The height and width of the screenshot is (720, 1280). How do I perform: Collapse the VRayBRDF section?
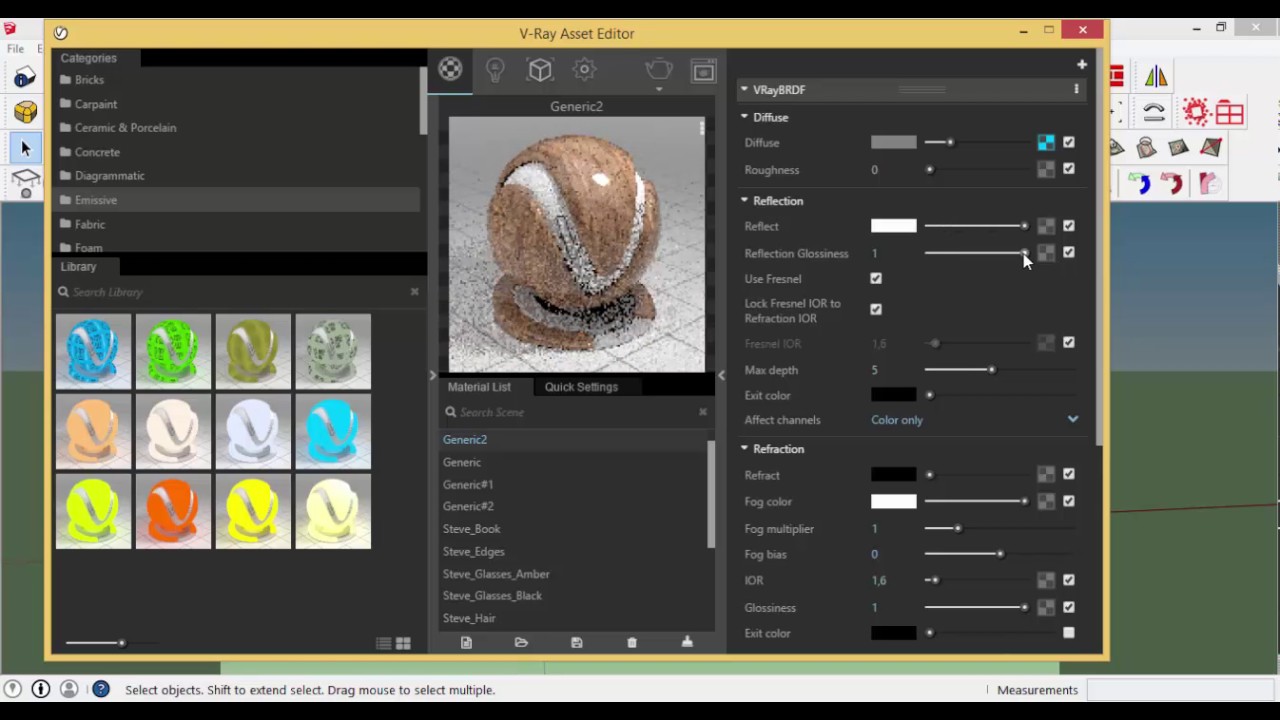(744, 90)
